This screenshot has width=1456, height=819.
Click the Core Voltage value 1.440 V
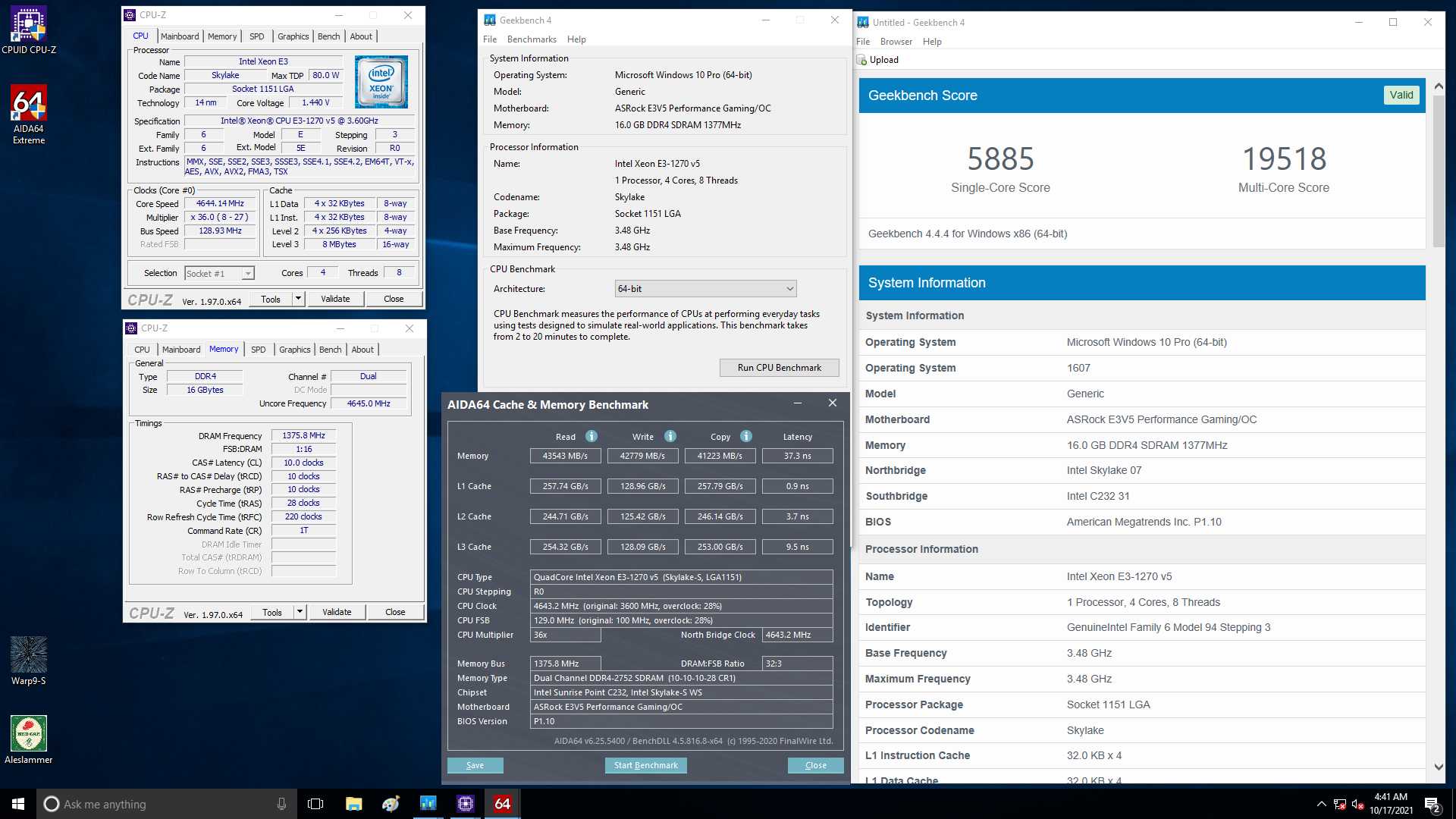point(315,102)
